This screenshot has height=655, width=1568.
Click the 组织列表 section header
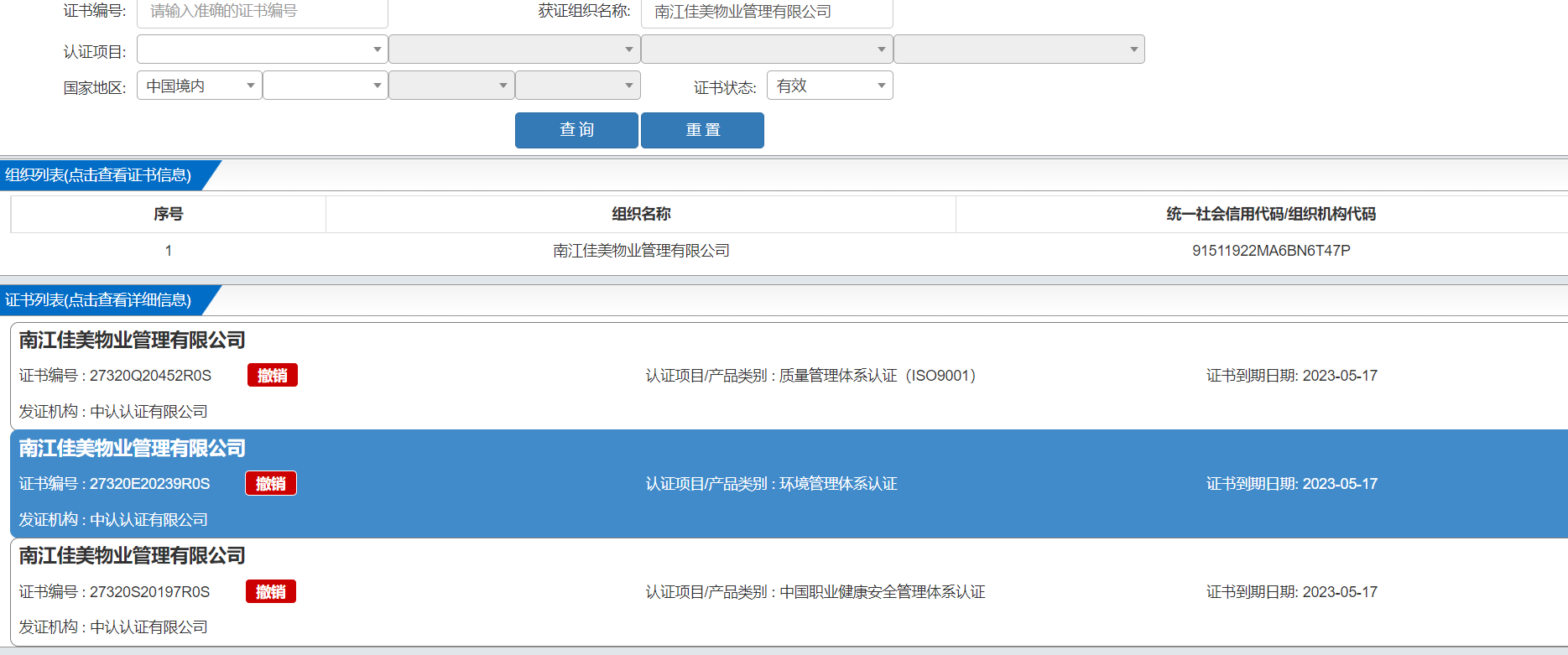click(99, 175)
